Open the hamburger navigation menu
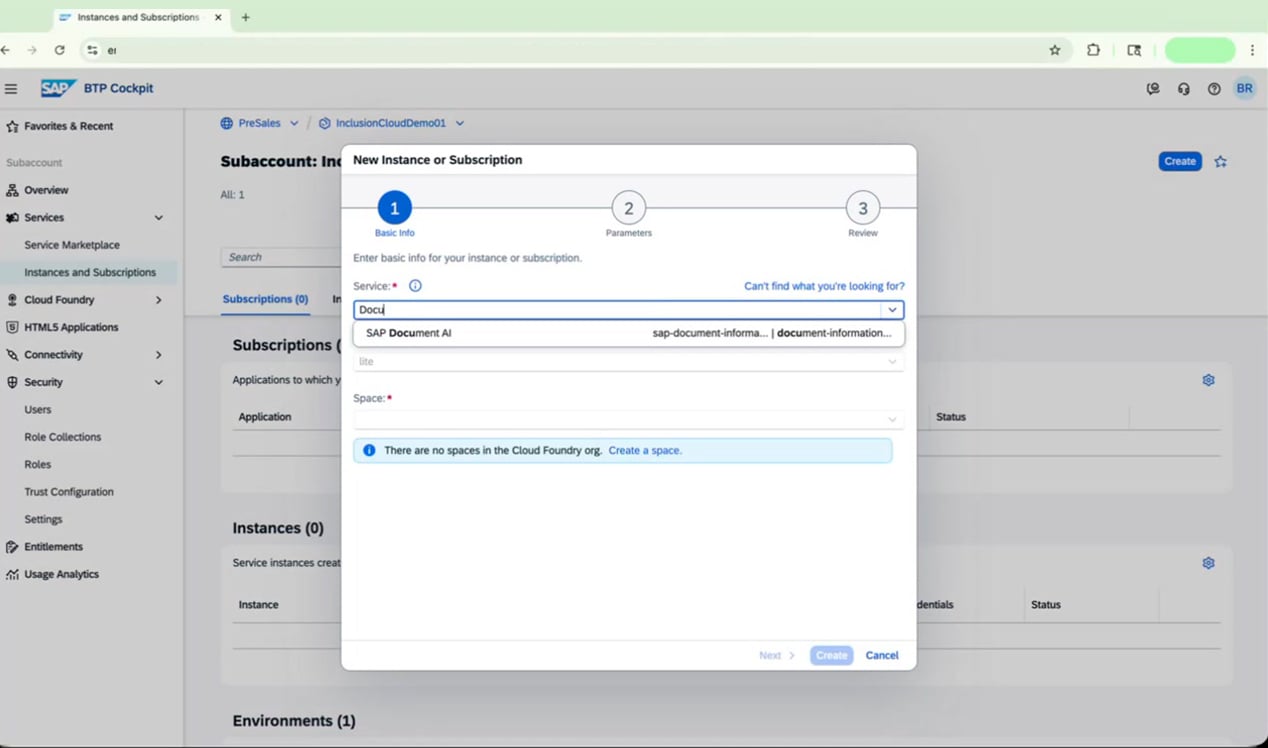This screenshot has height=748, width=1268. pos(11,89)
